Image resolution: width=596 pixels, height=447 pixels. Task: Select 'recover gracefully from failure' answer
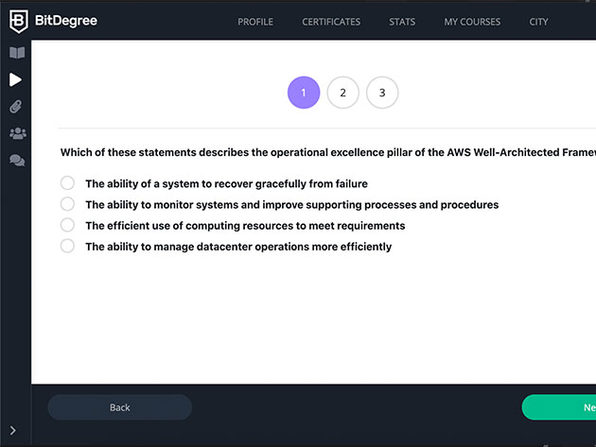click(67, 183)
